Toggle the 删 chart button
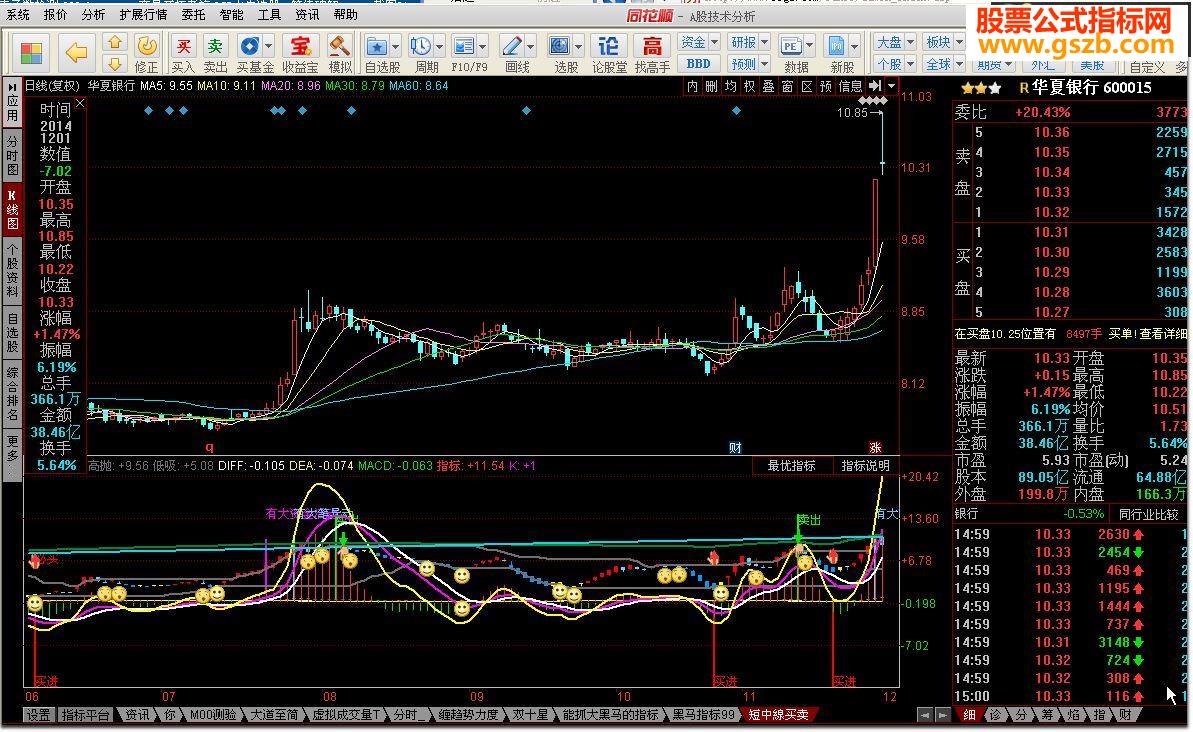The height and width of the screenshot is (732, 1193). pos(711,87)
